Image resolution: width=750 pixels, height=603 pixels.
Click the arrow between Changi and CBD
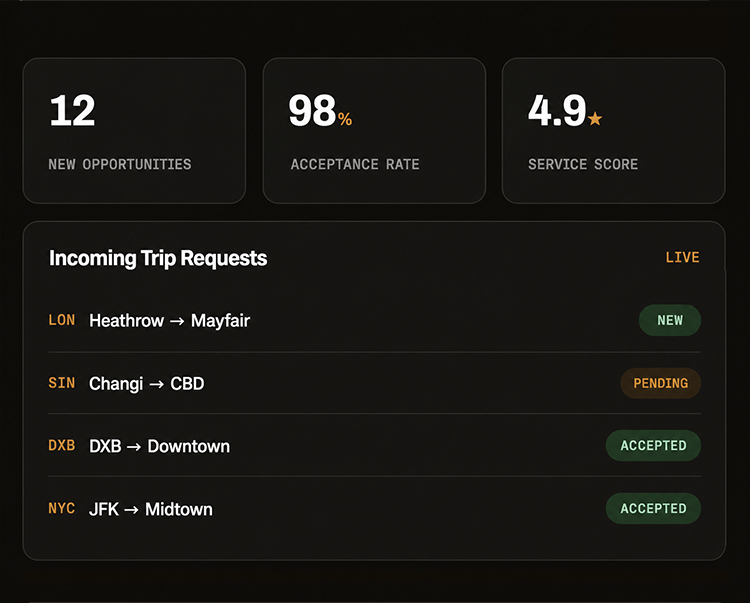(156, 384)
